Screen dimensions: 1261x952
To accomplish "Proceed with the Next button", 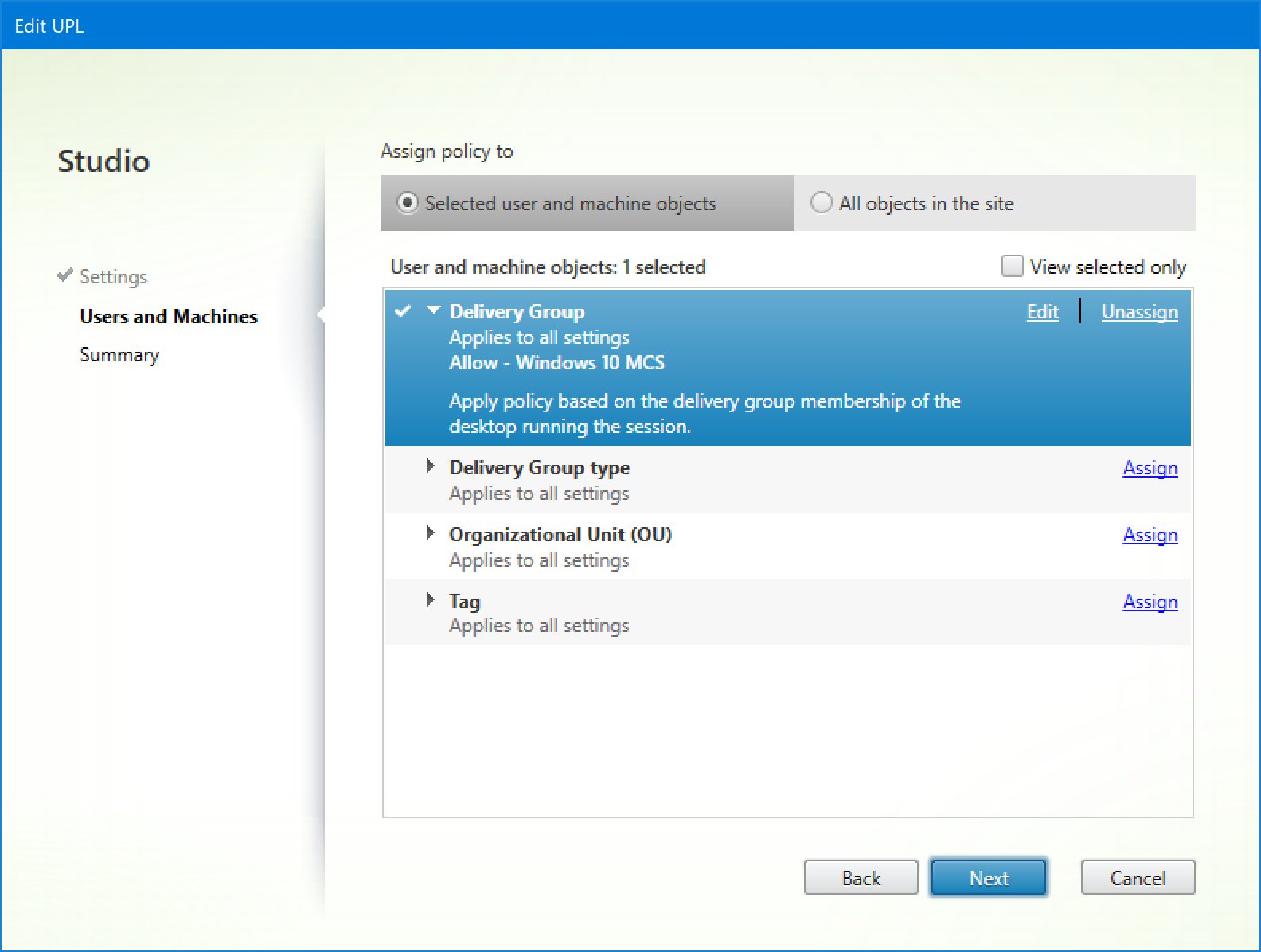I will click(x=988, y=878).
